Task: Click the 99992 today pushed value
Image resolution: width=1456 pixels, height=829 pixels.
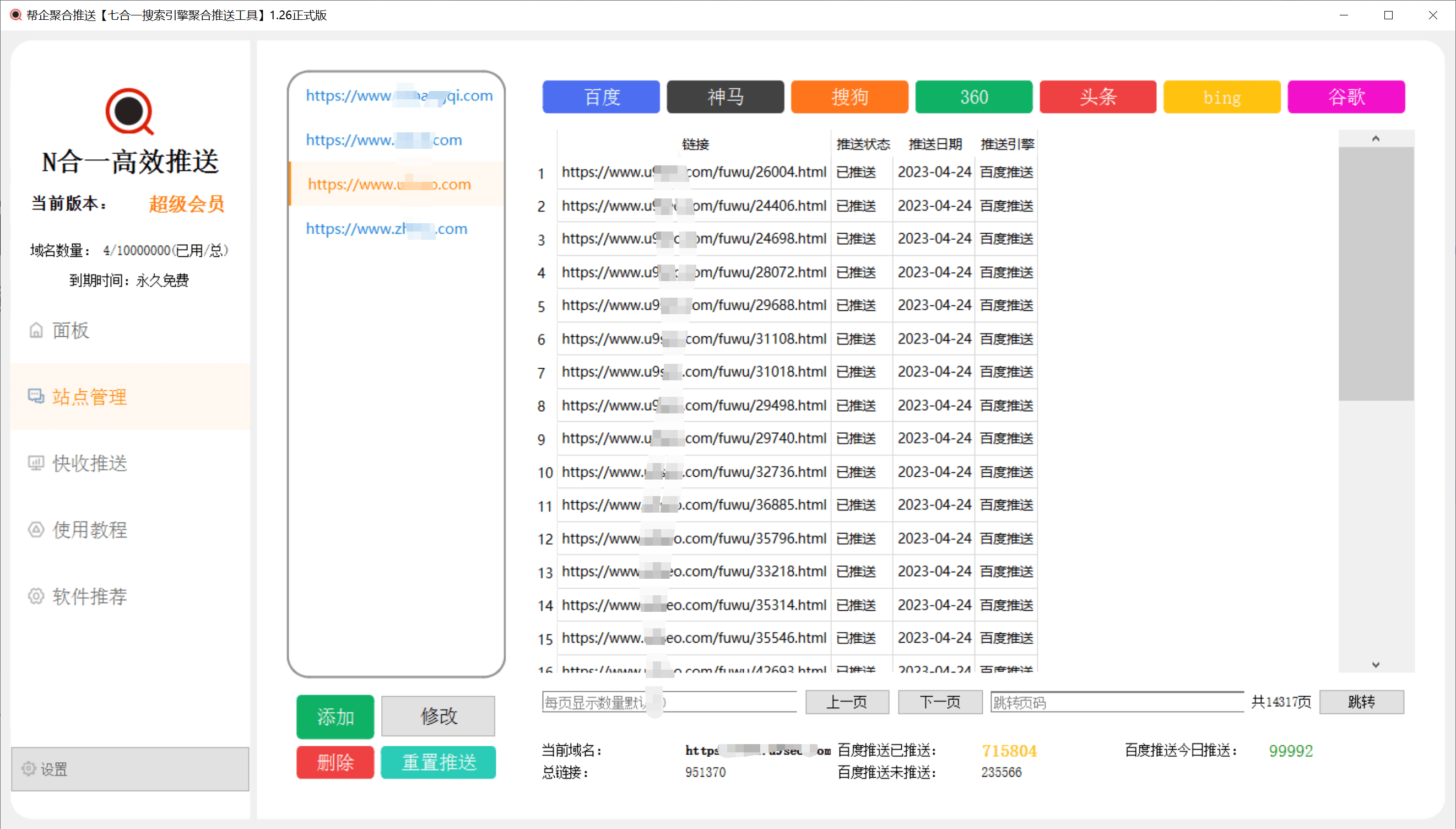Action: click(1291, 751)
